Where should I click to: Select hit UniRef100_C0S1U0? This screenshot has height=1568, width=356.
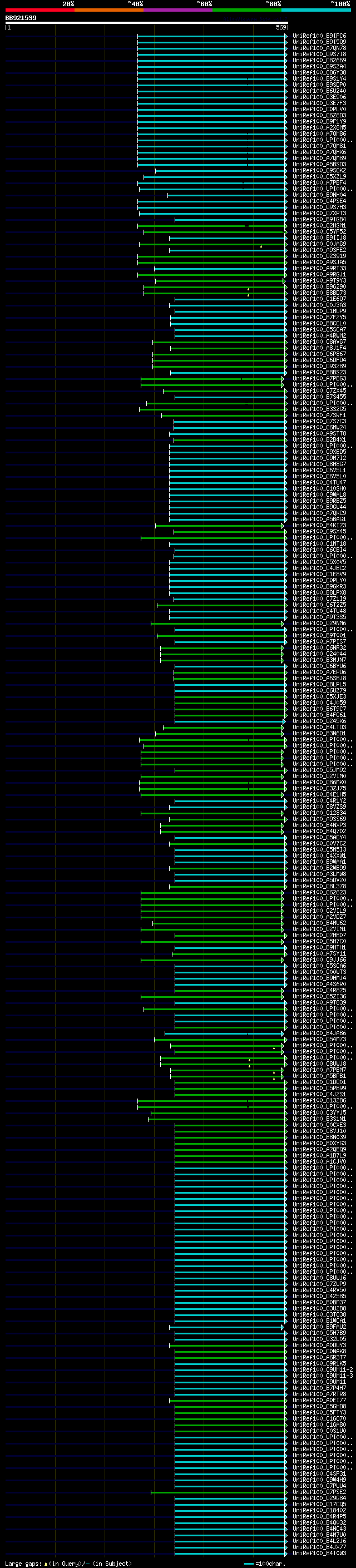pyautogui.click(x=319, y=1431)
